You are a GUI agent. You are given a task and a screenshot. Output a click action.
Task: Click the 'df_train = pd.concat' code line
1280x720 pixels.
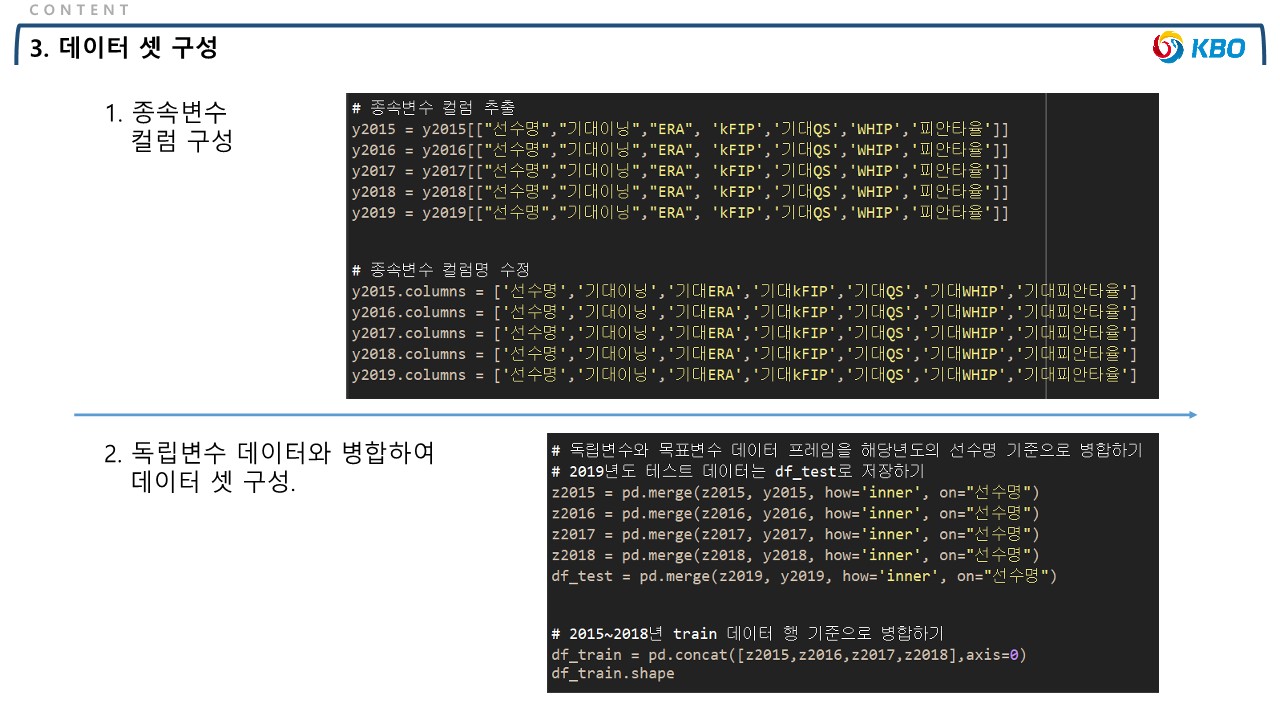click(x=789, y=655)
